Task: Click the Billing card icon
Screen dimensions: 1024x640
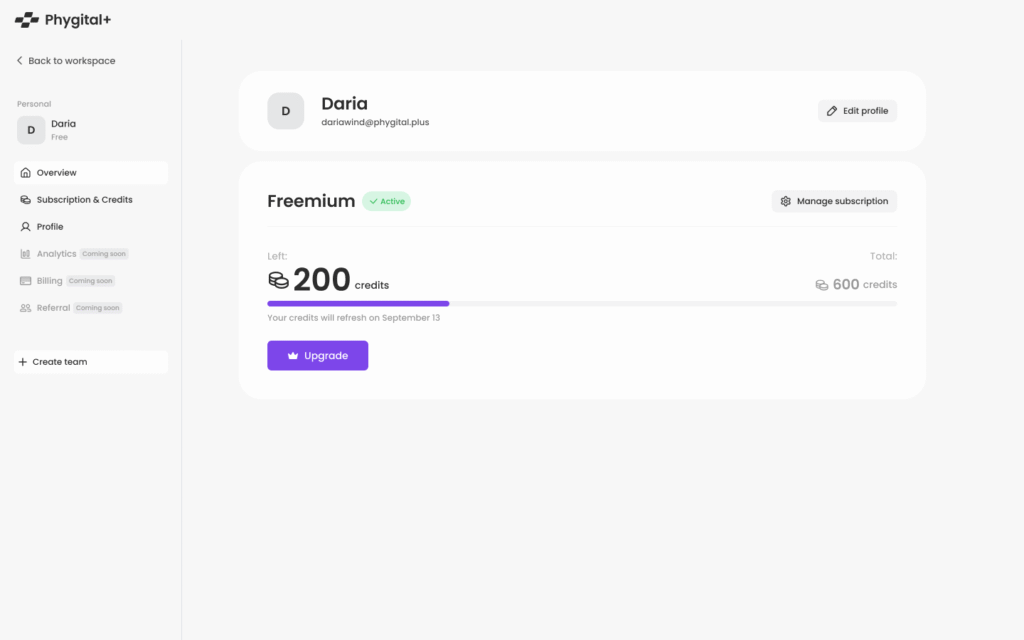Action: coord(26,281)
